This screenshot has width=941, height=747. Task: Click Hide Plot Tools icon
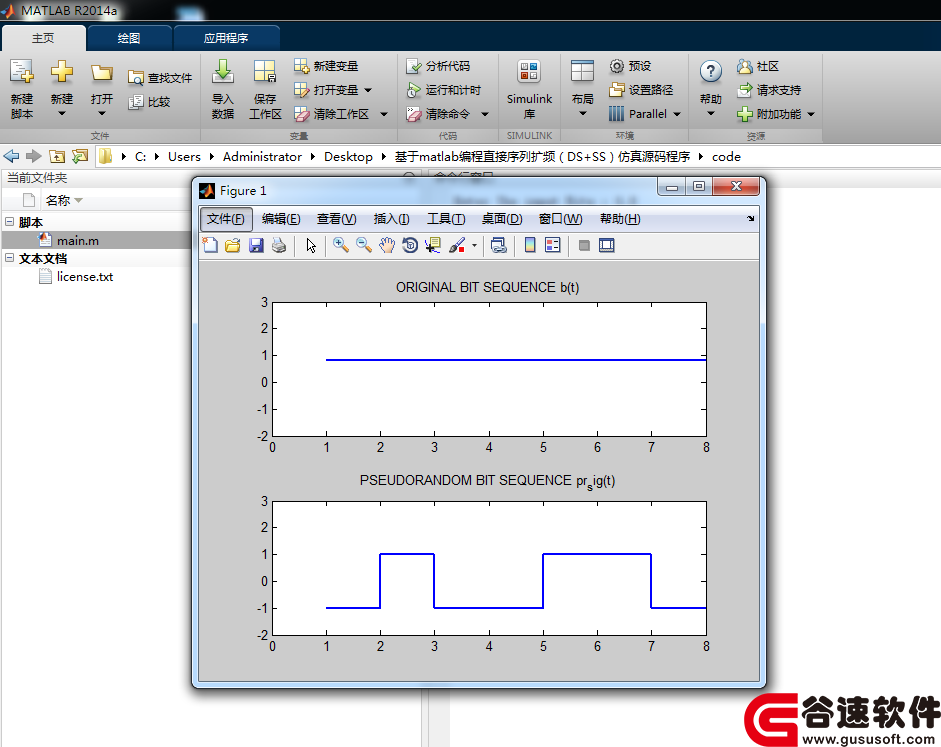click(584, 245)
